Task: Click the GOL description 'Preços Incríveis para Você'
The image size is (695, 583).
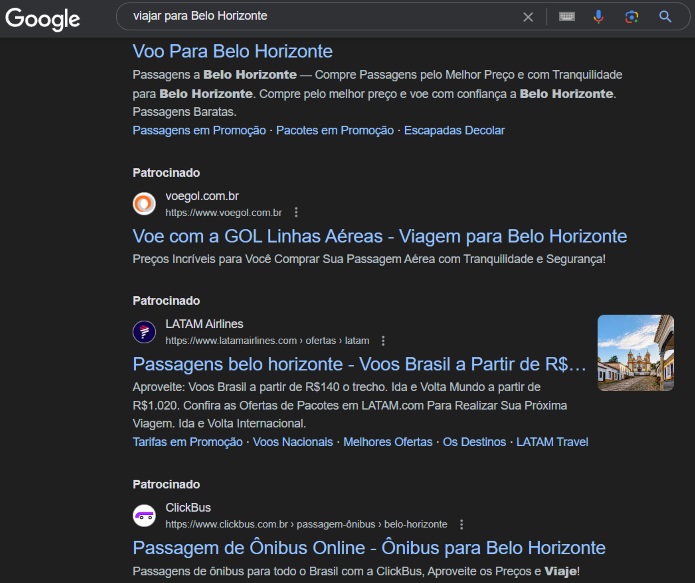Action: click(x=369, y=259)
